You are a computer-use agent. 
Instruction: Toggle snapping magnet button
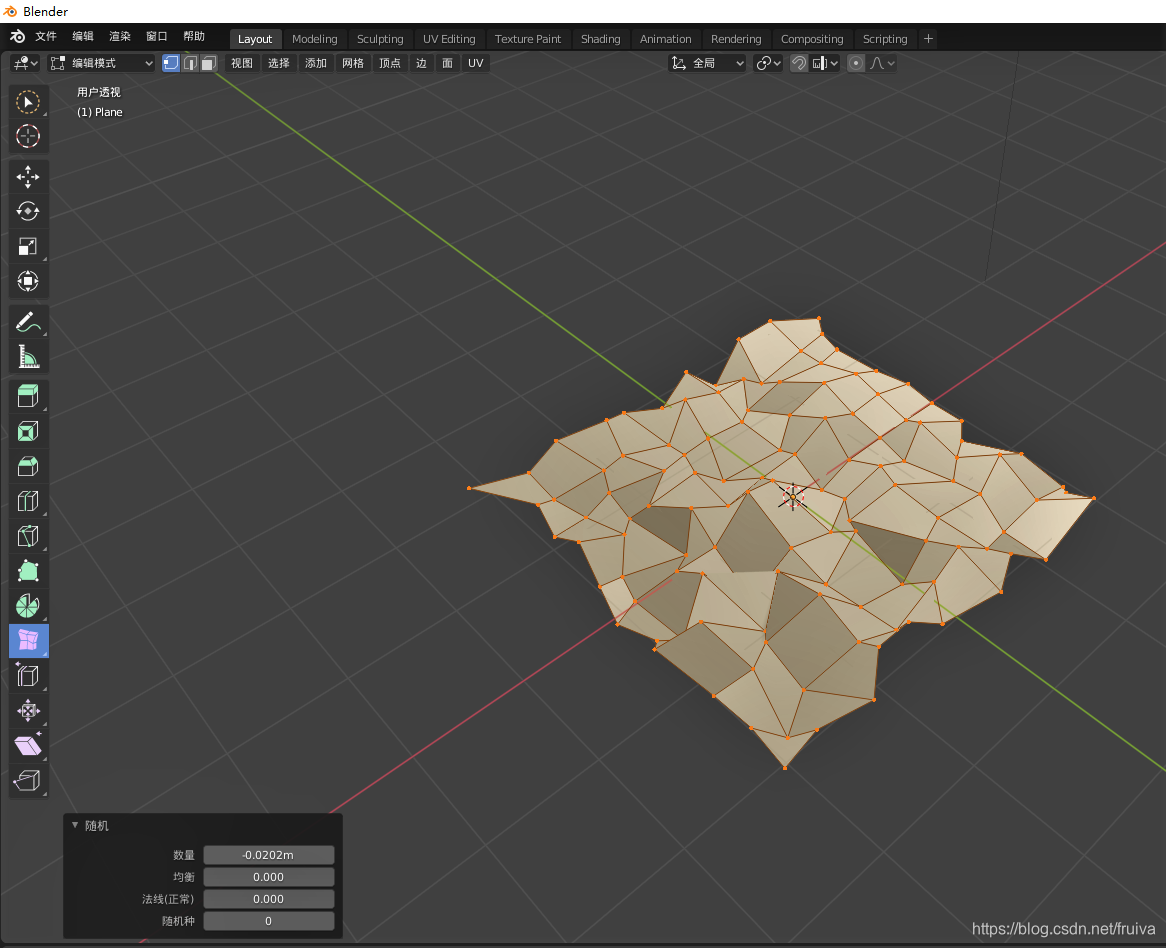tap(799, 63)
